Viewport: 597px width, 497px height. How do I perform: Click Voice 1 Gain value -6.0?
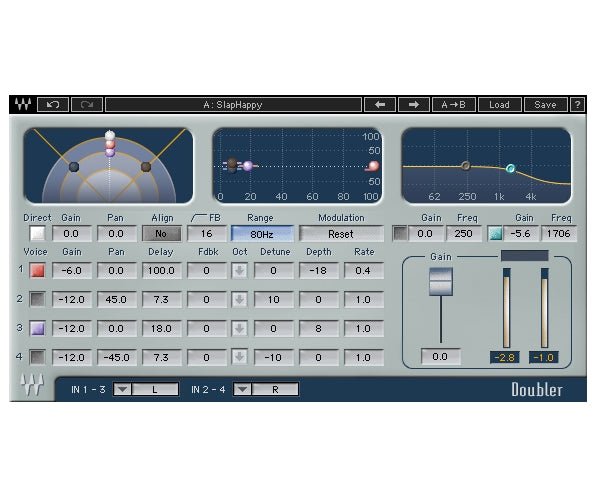[x=72, y=271]
